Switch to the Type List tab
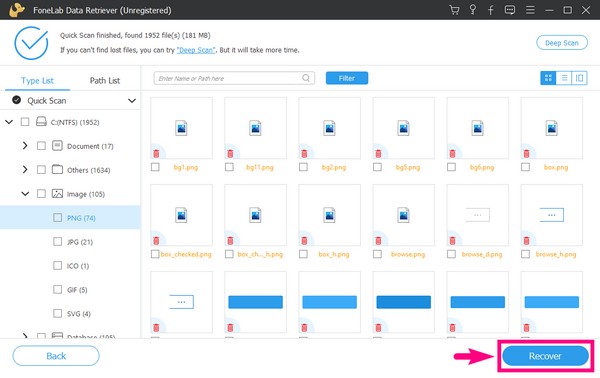This screenshot has height=378, width=600. click(x=38, y=80)
